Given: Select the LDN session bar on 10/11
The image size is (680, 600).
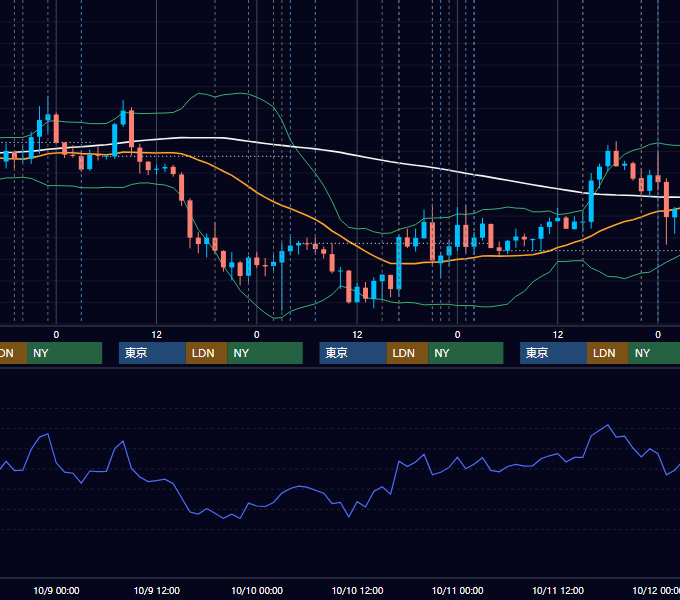Looking at the screenshot, I should (608, 353).
